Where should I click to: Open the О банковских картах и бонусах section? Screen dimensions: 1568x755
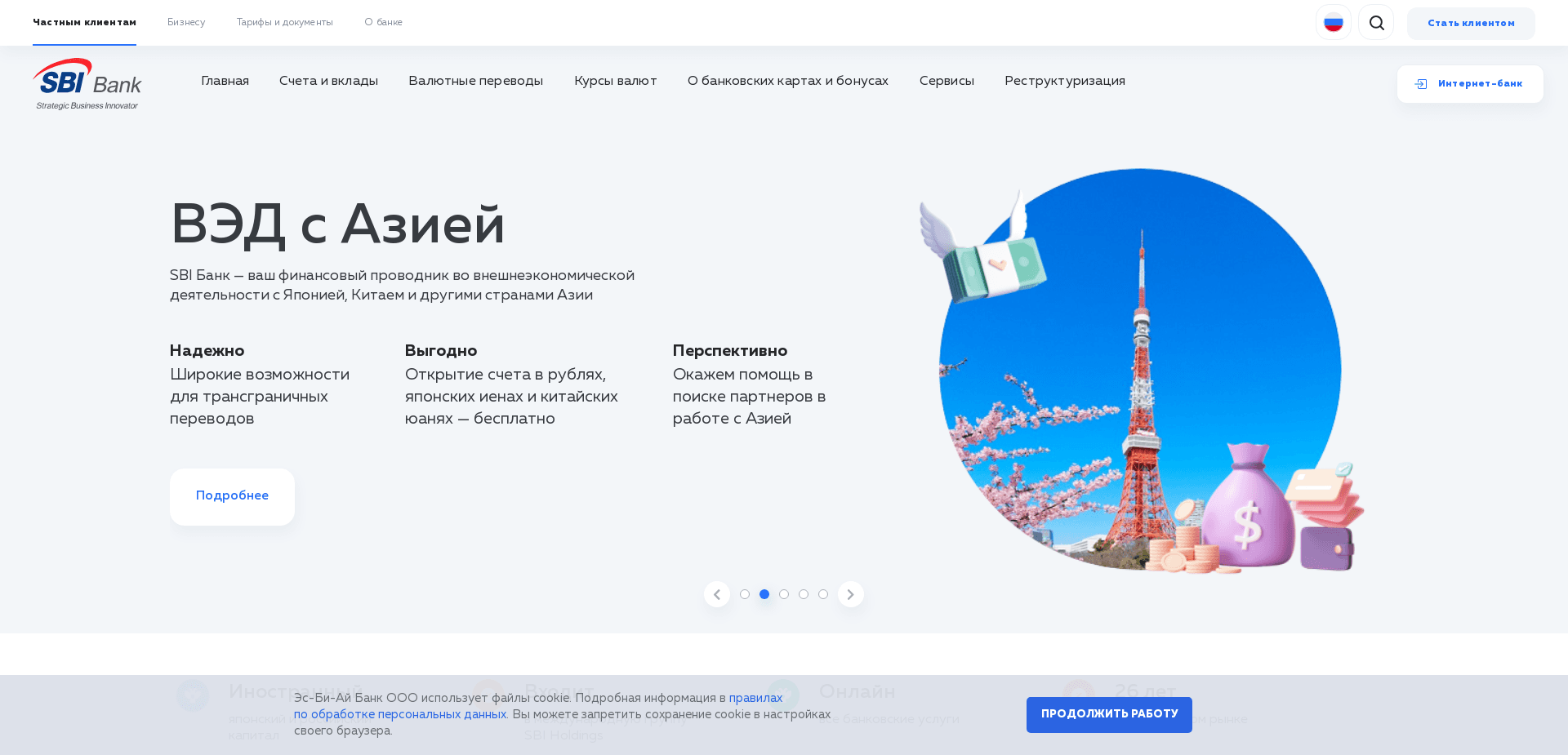pos(787,81)
